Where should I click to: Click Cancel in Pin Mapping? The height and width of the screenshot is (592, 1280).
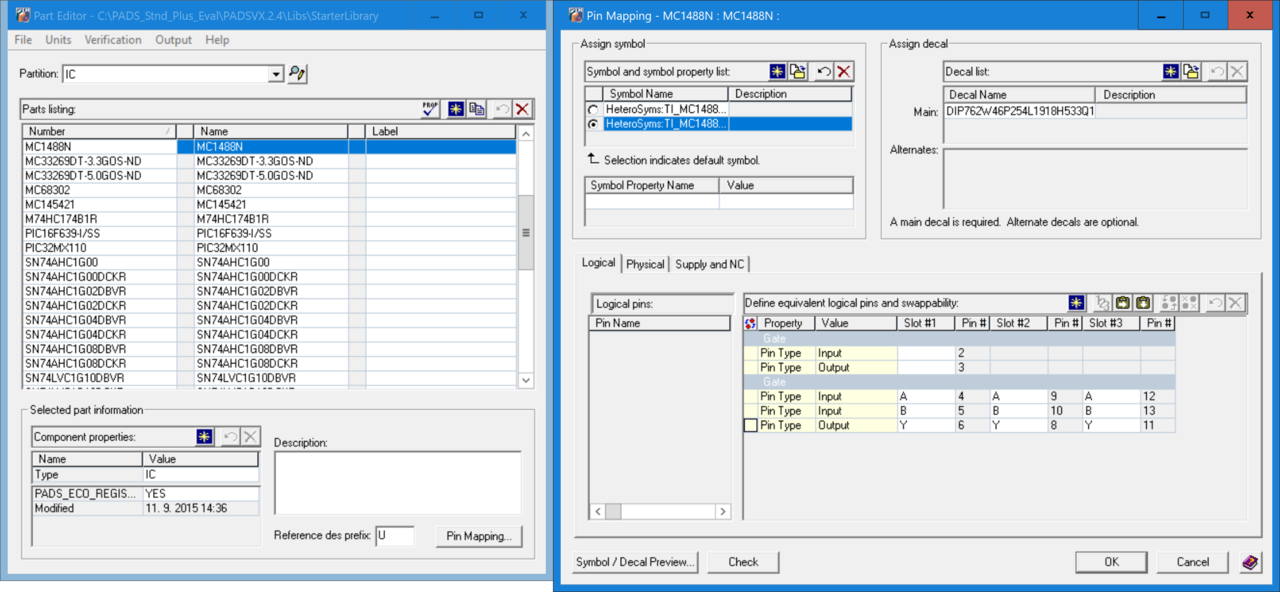click(x=1192, y=562)
